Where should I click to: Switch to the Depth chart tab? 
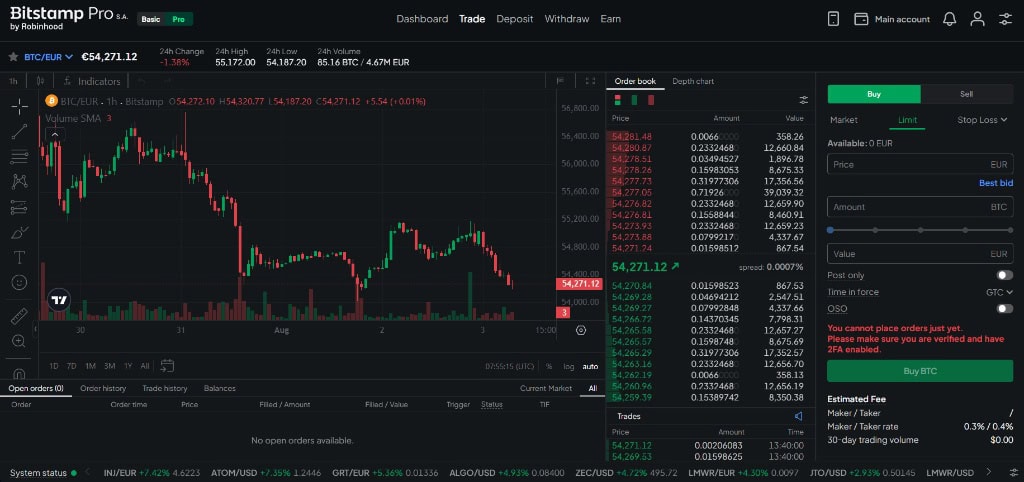[x=693, y=81]
